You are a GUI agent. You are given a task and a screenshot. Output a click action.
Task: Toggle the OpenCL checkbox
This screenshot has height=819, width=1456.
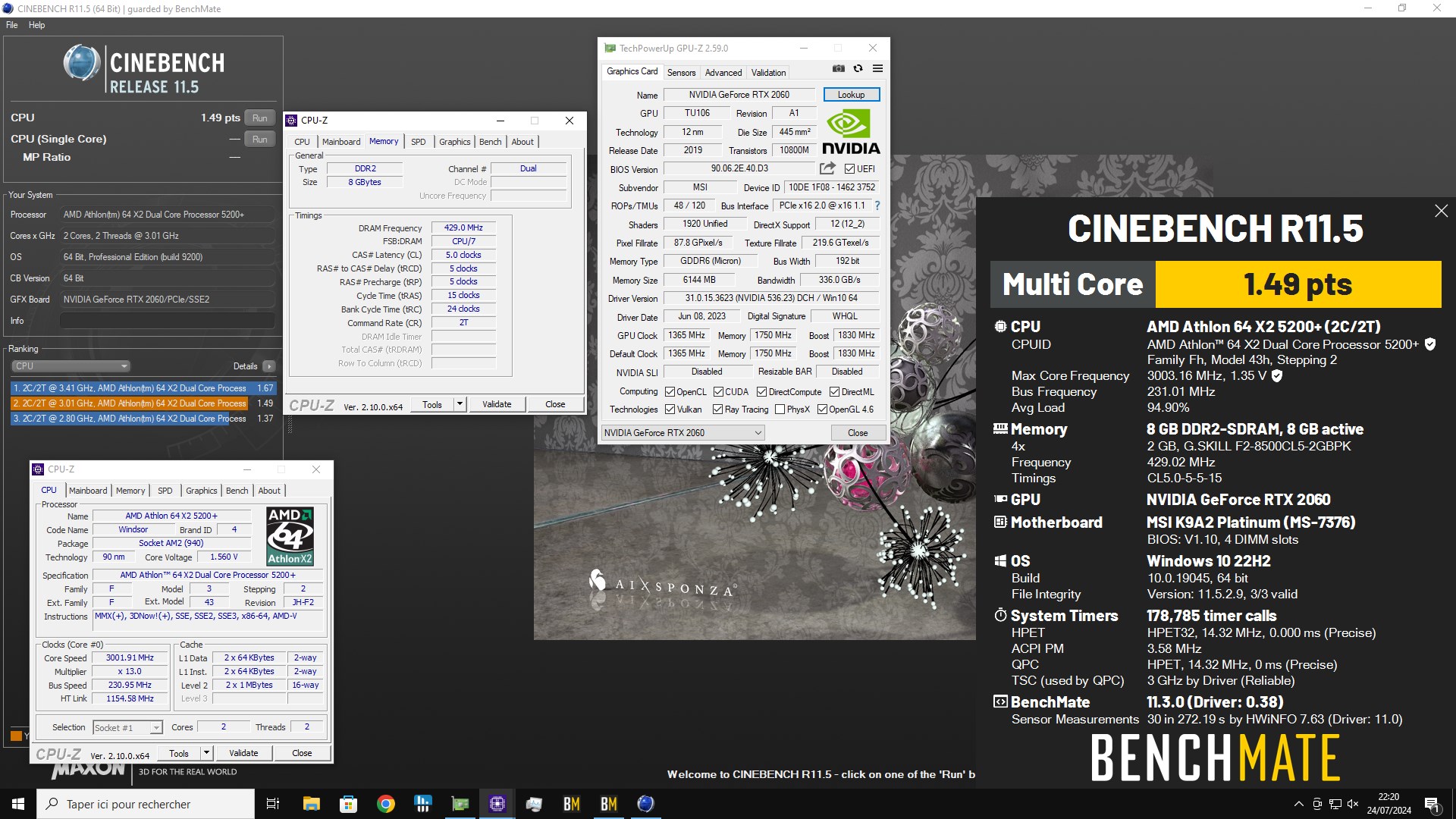tap(670, 392)
